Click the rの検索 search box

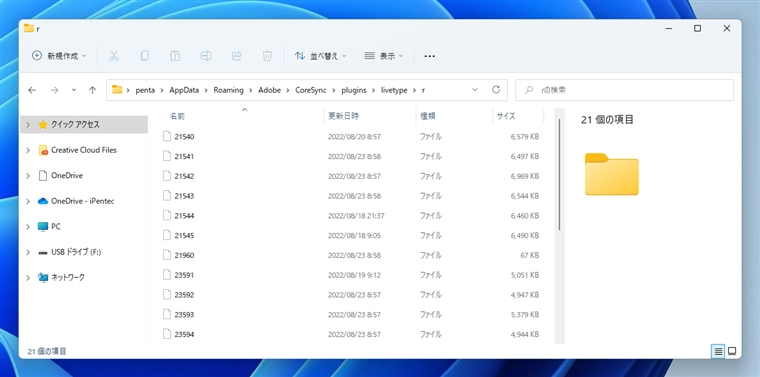point(624,90)
